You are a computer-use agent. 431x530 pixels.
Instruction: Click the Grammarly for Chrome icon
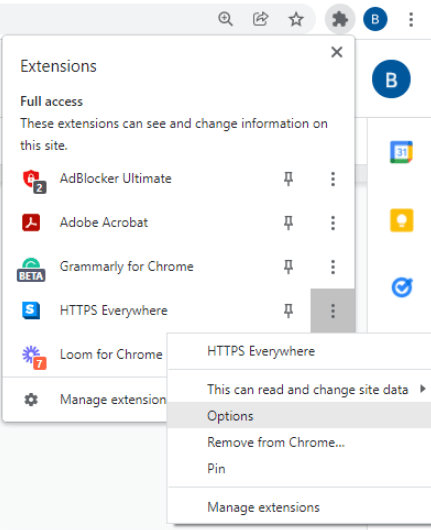(31, 270)
